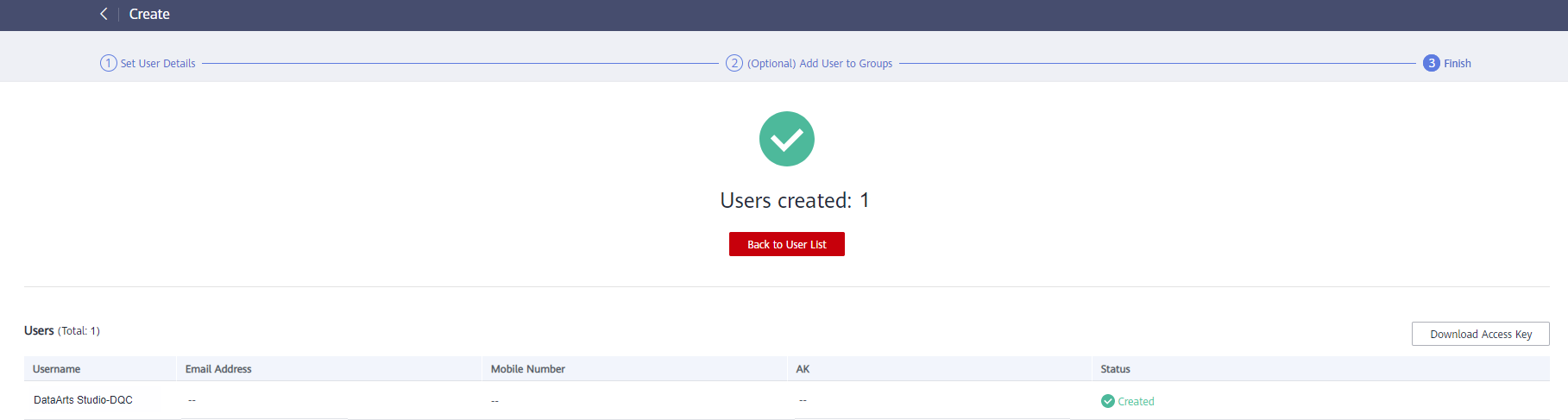Image resolution: width=1568 pixels, height=420 pixels.
Task: Click the step 3 Finish circle icon
Action: [x=1432, y=63]
